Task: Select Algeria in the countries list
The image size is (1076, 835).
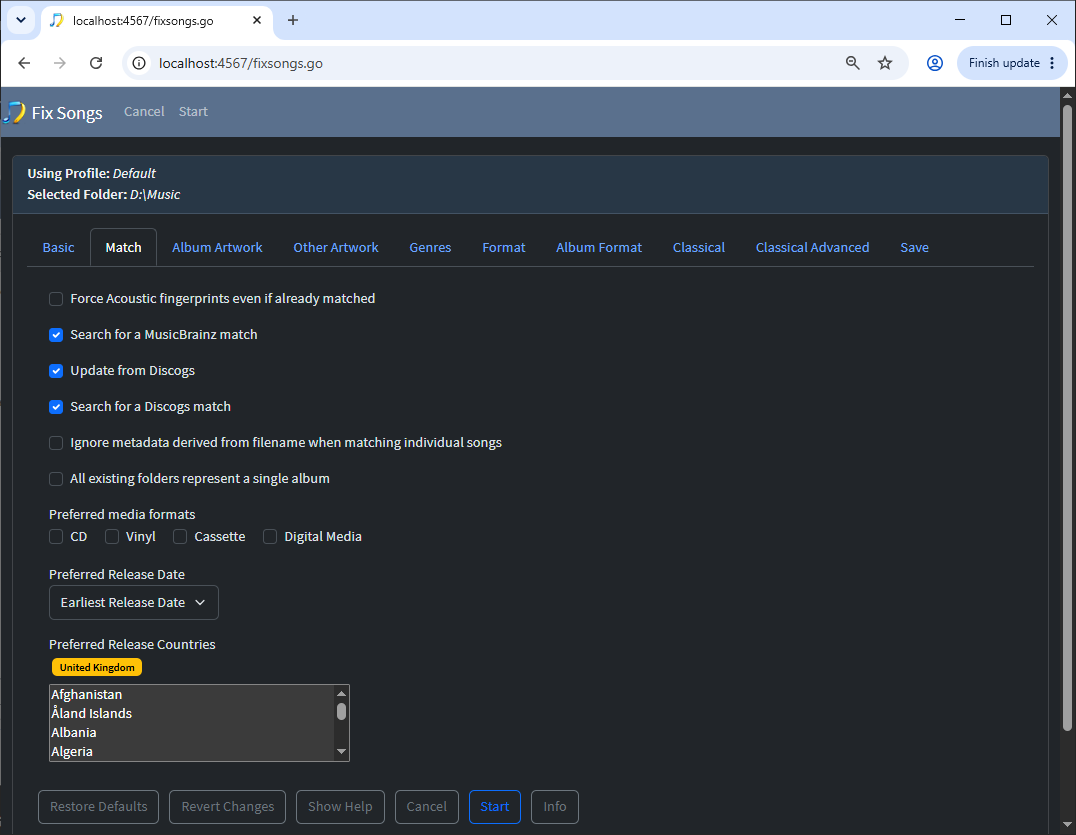Action: (192, 752)
